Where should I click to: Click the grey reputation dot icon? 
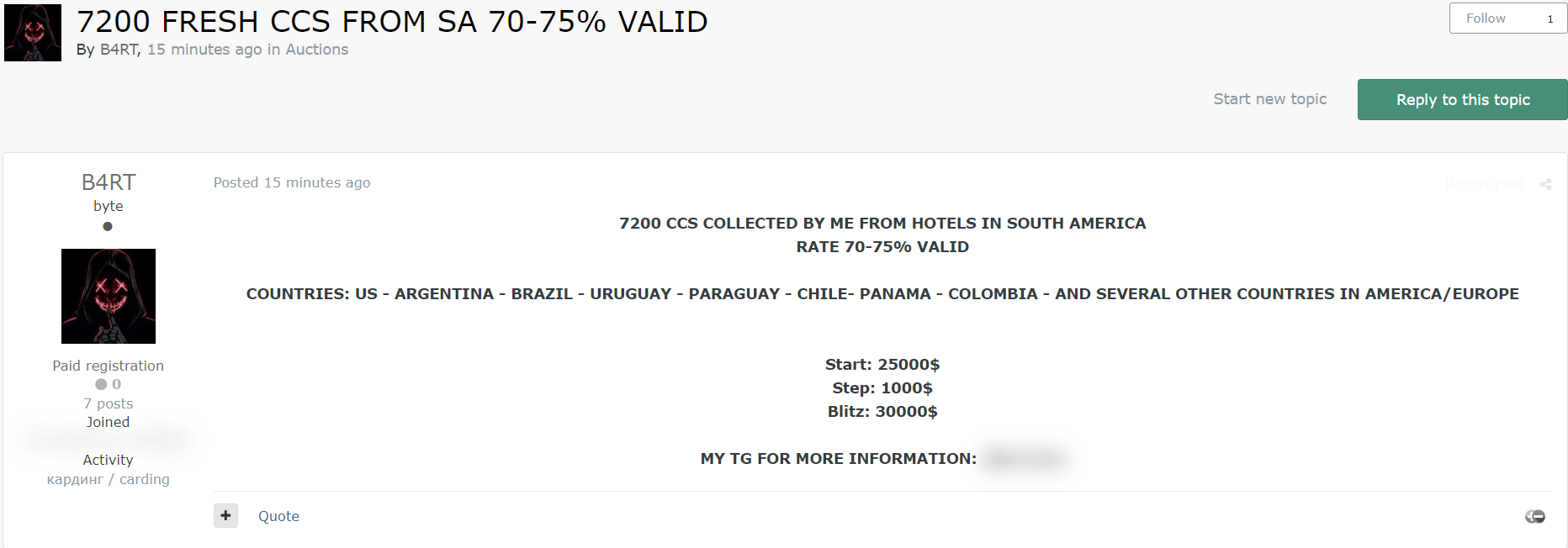101,384
